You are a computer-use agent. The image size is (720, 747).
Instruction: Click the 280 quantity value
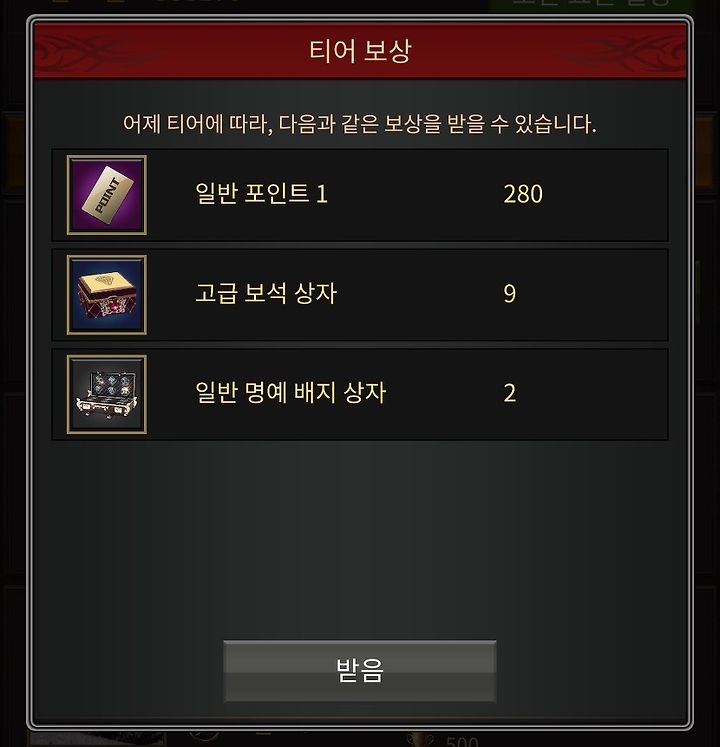click(x=523, y=194)
